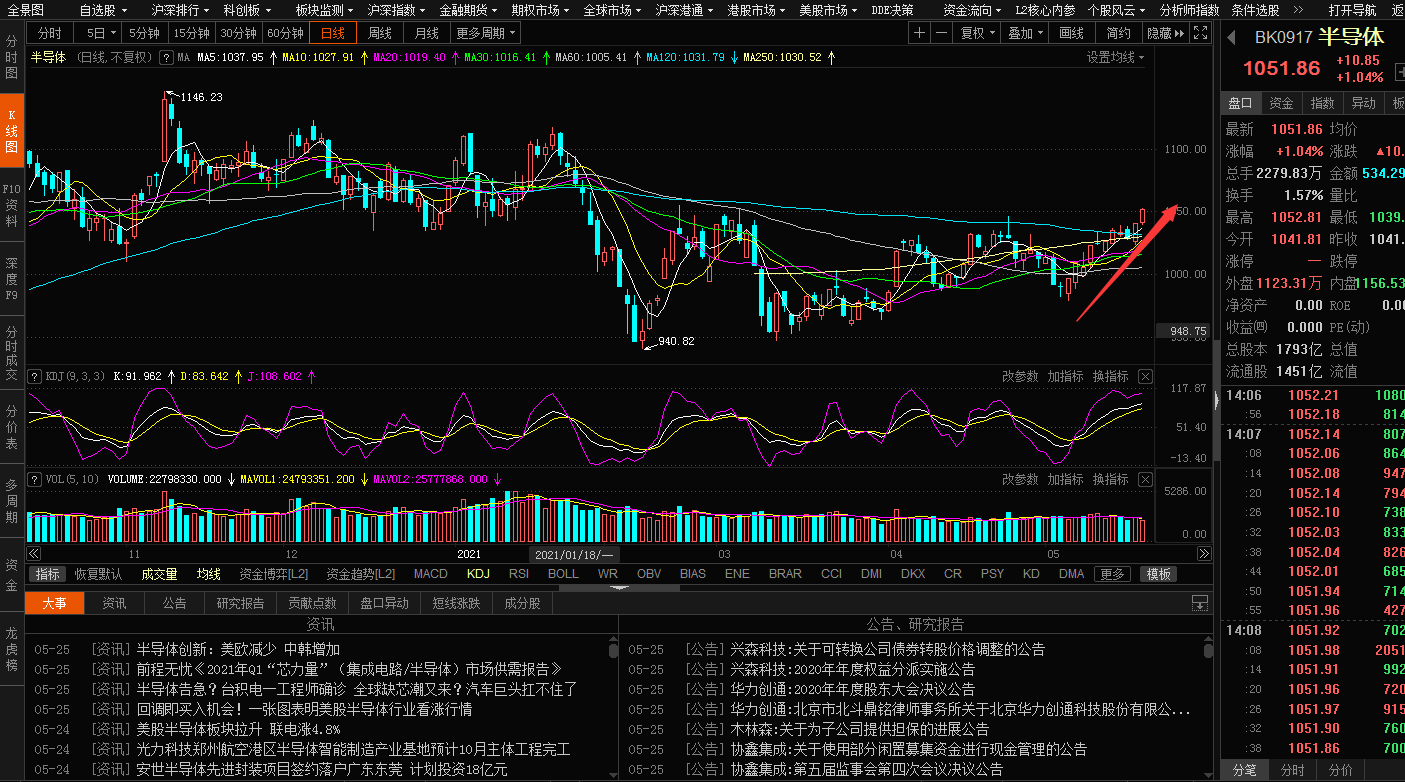Open DDE决策 menu item
1405x782 pixels.
pyautogui.click(x=892, y=10)
